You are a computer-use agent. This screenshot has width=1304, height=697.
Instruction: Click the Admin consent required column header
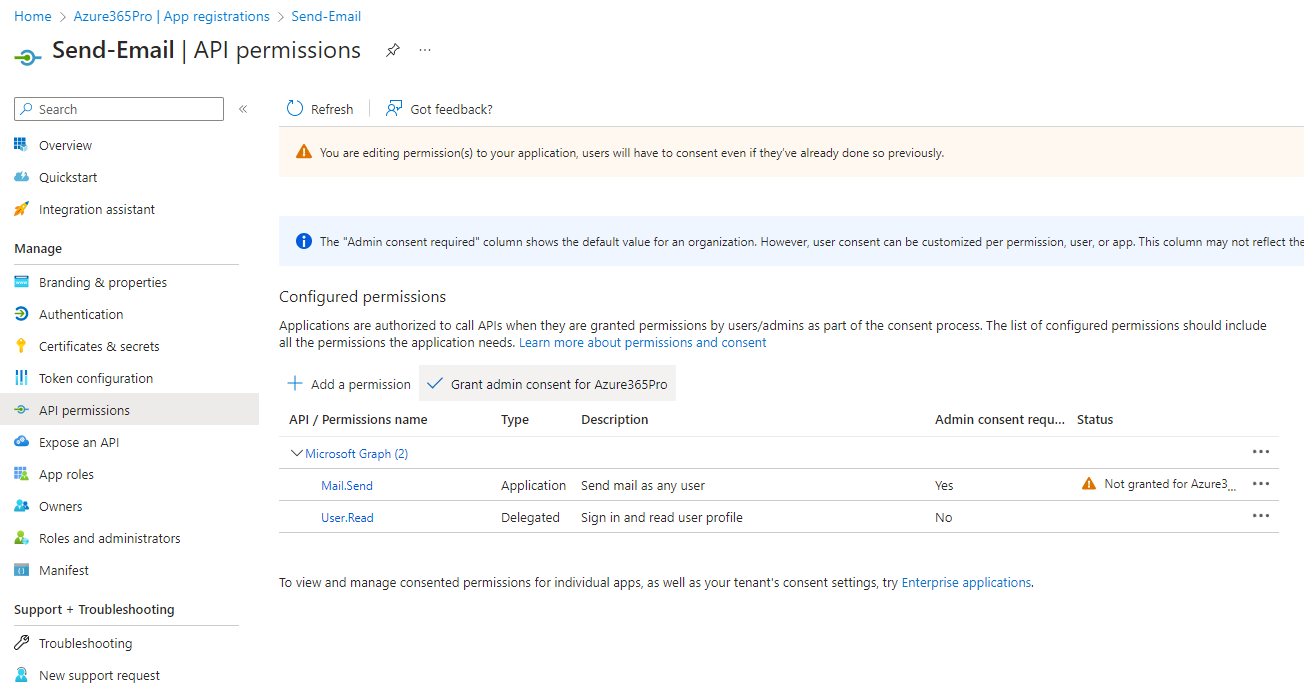(x=1000, y=419)
